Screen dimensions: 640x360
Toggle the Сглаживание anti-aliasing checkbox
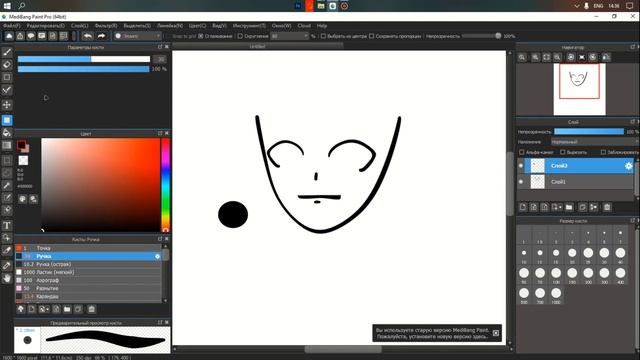200,36
